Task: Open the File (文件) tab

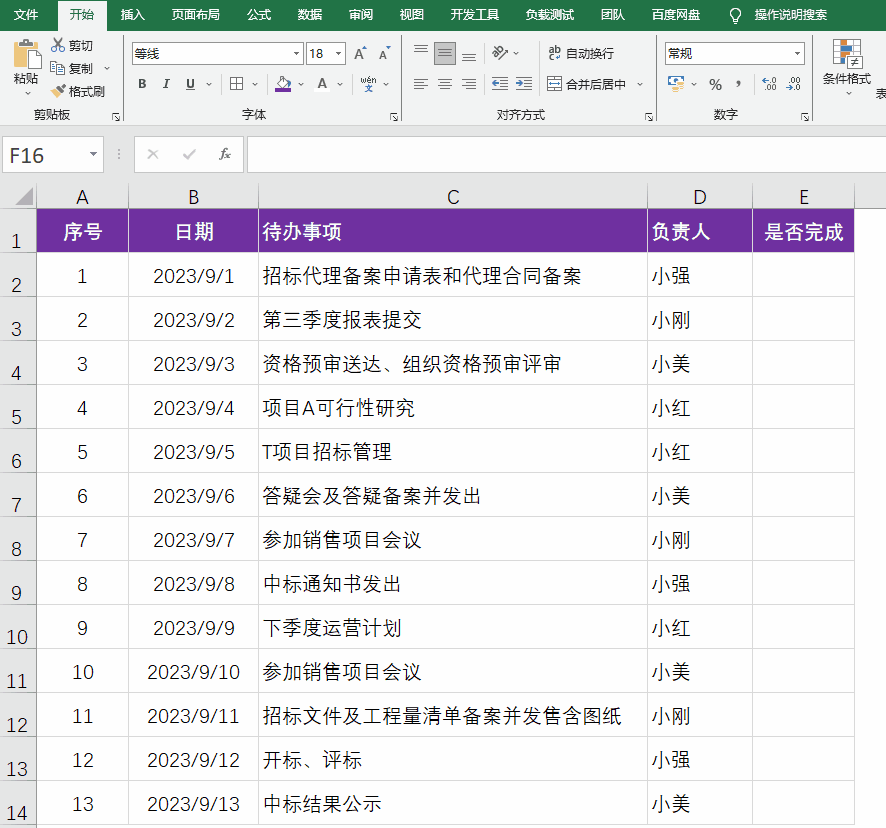Action: coord(26,15)
